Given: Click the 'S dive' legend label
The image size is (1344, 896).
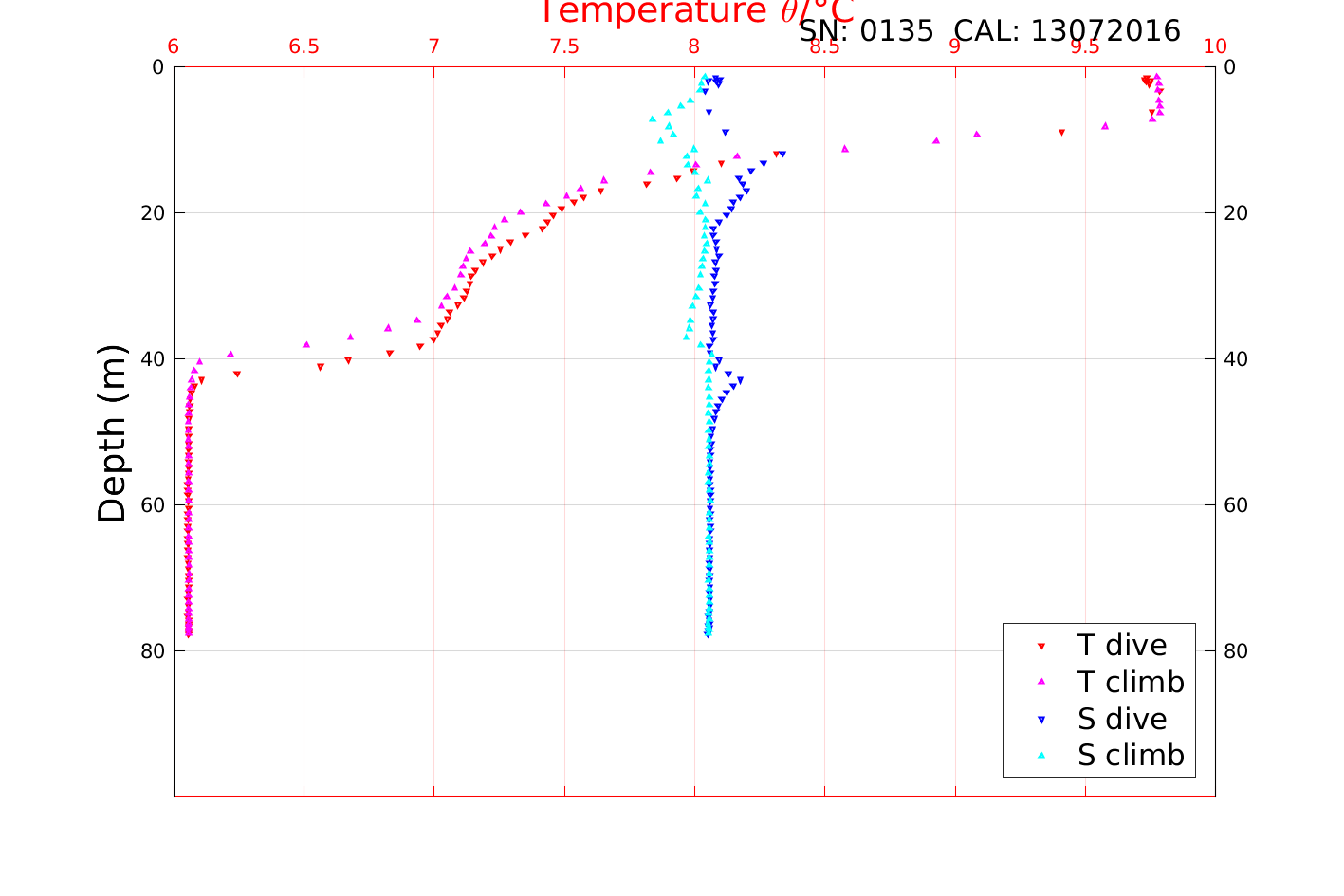Looking at the screenshot, I should (x=1122, y=719).
